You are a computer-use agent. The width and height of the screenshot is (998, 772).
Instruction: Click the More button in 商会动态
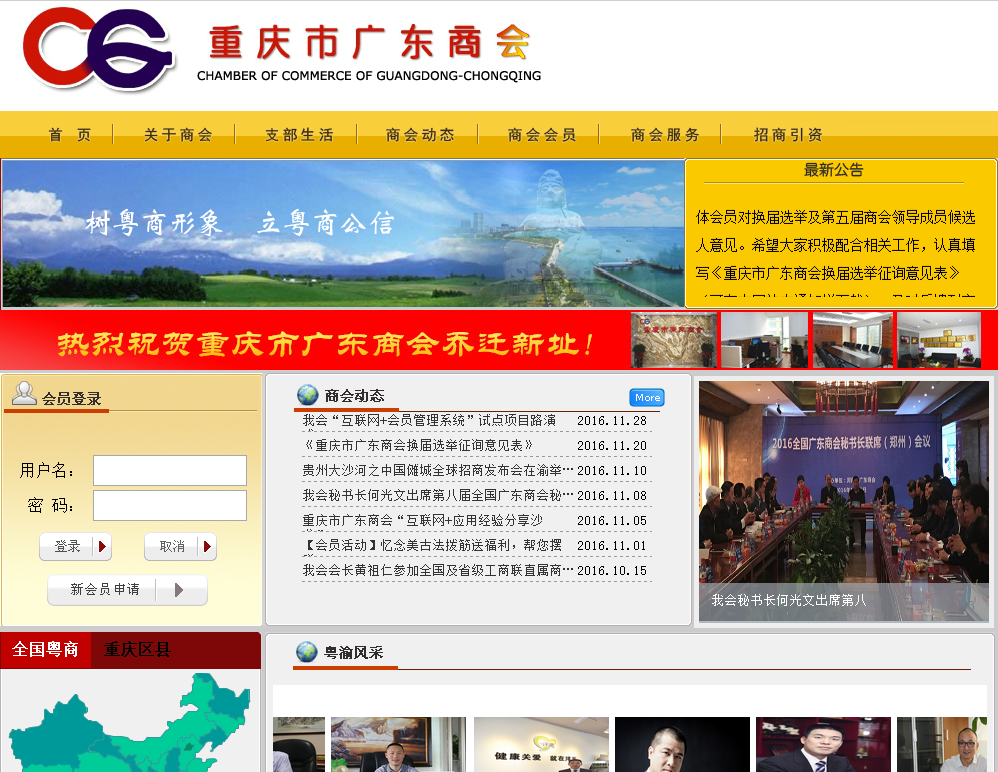tap(647, 397)
